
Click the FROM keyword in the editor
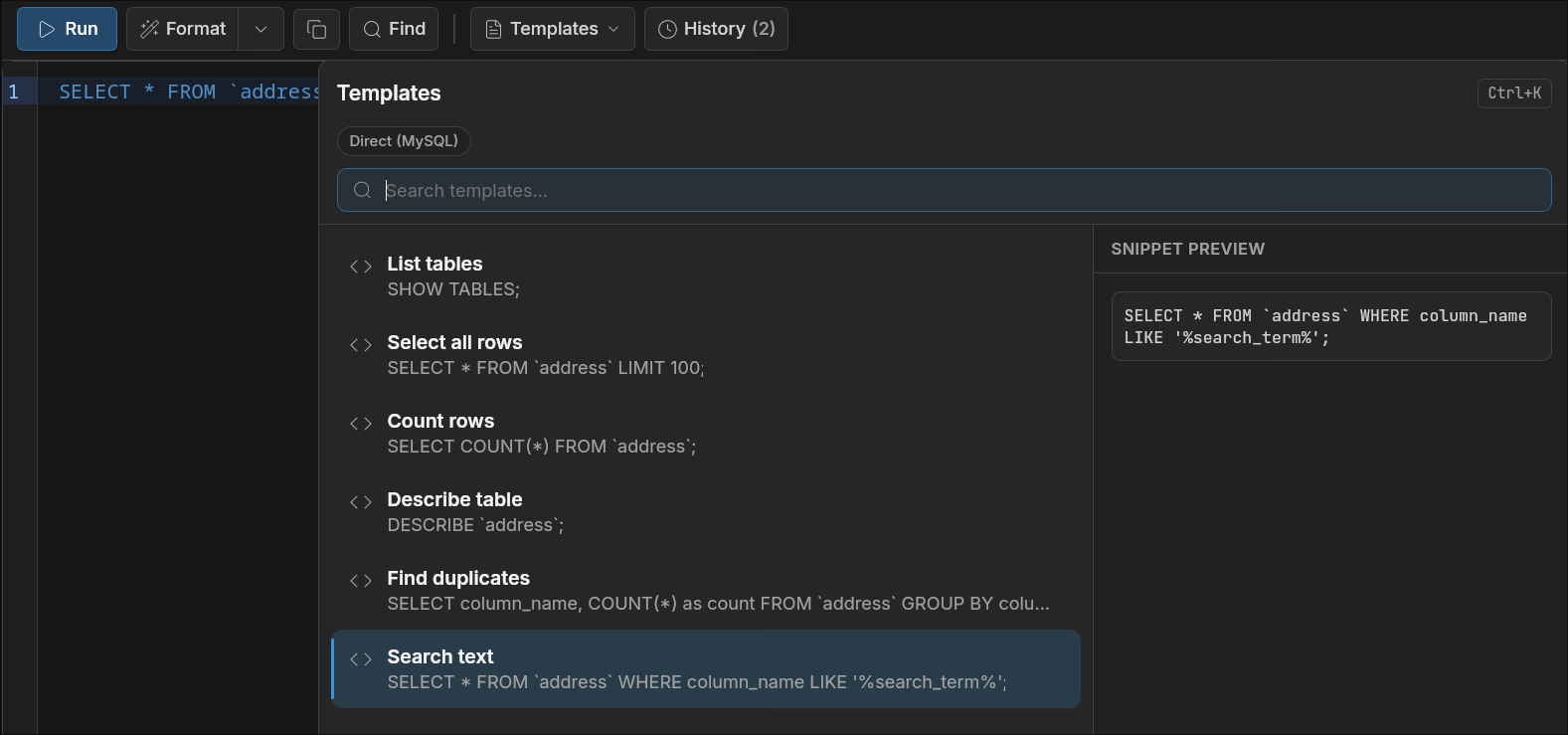[191, 92]
